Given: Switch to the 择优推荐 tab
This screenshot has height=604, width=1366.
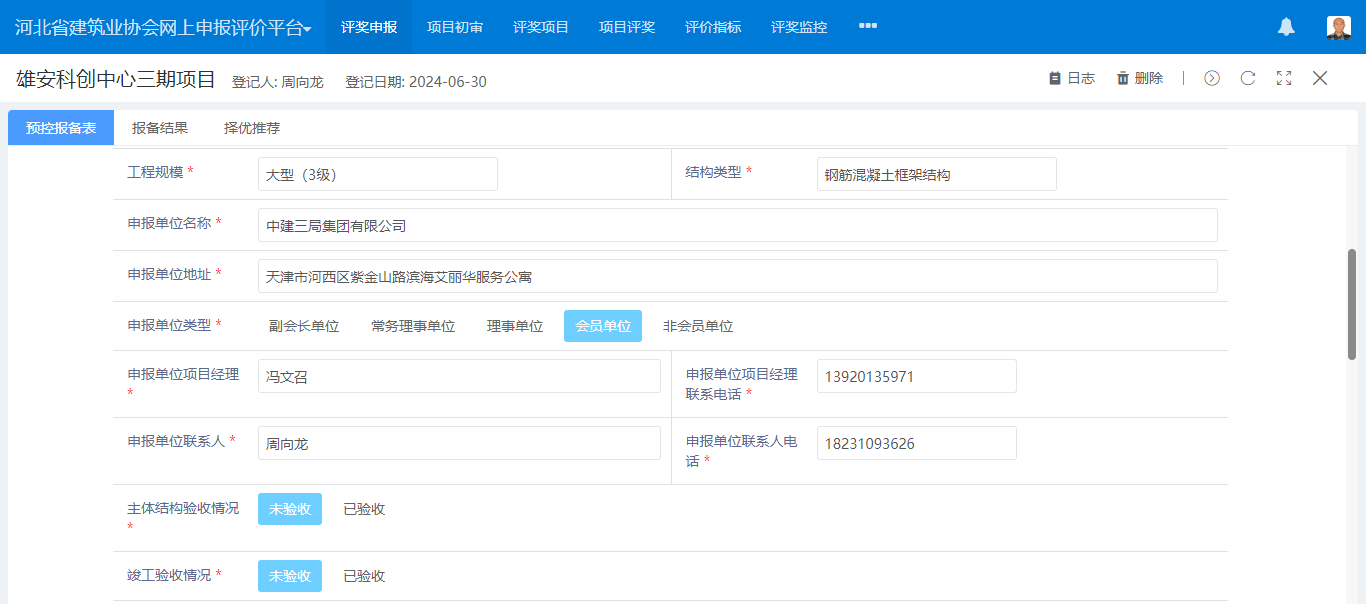Looking at the screenshot, I should 252,128.
